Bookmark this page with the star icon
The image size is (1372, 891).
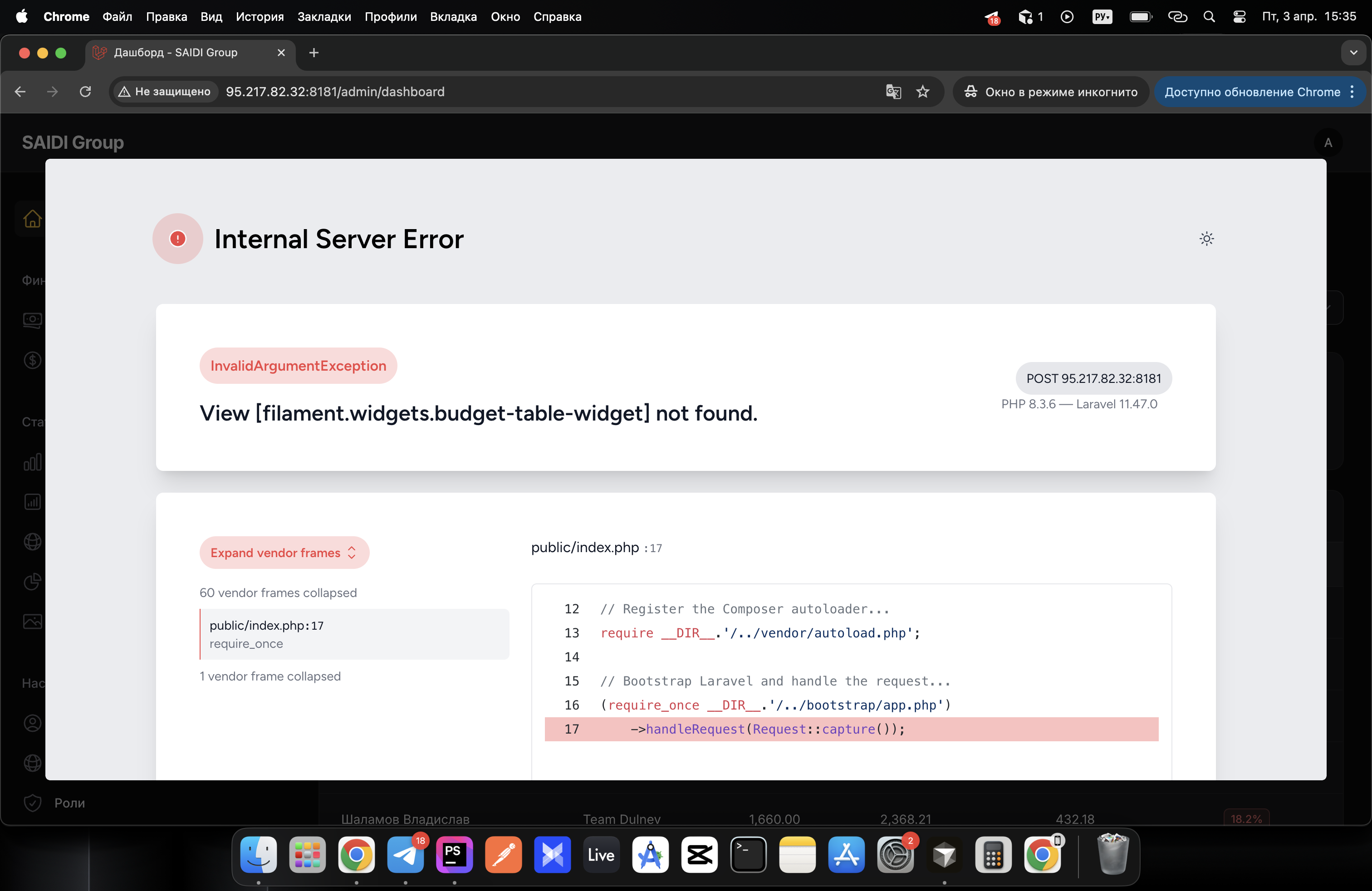coord(923,92)
